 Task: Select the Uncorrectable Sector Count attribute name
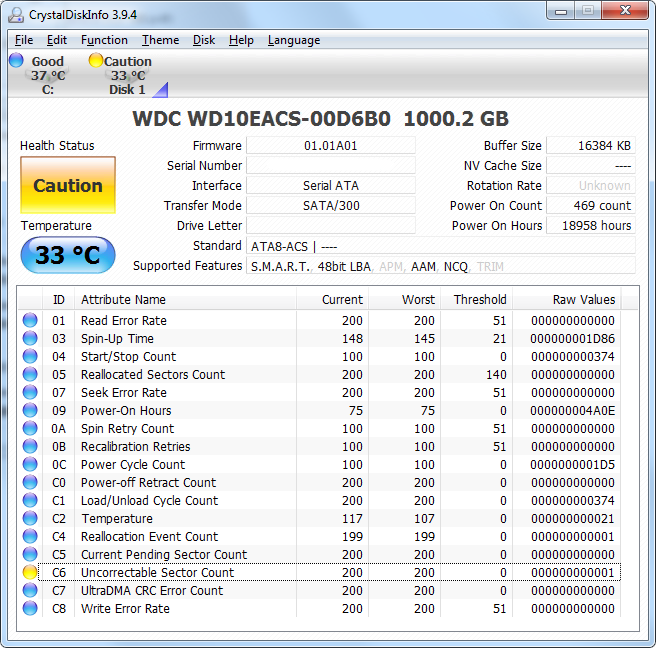tap(157, 572)
